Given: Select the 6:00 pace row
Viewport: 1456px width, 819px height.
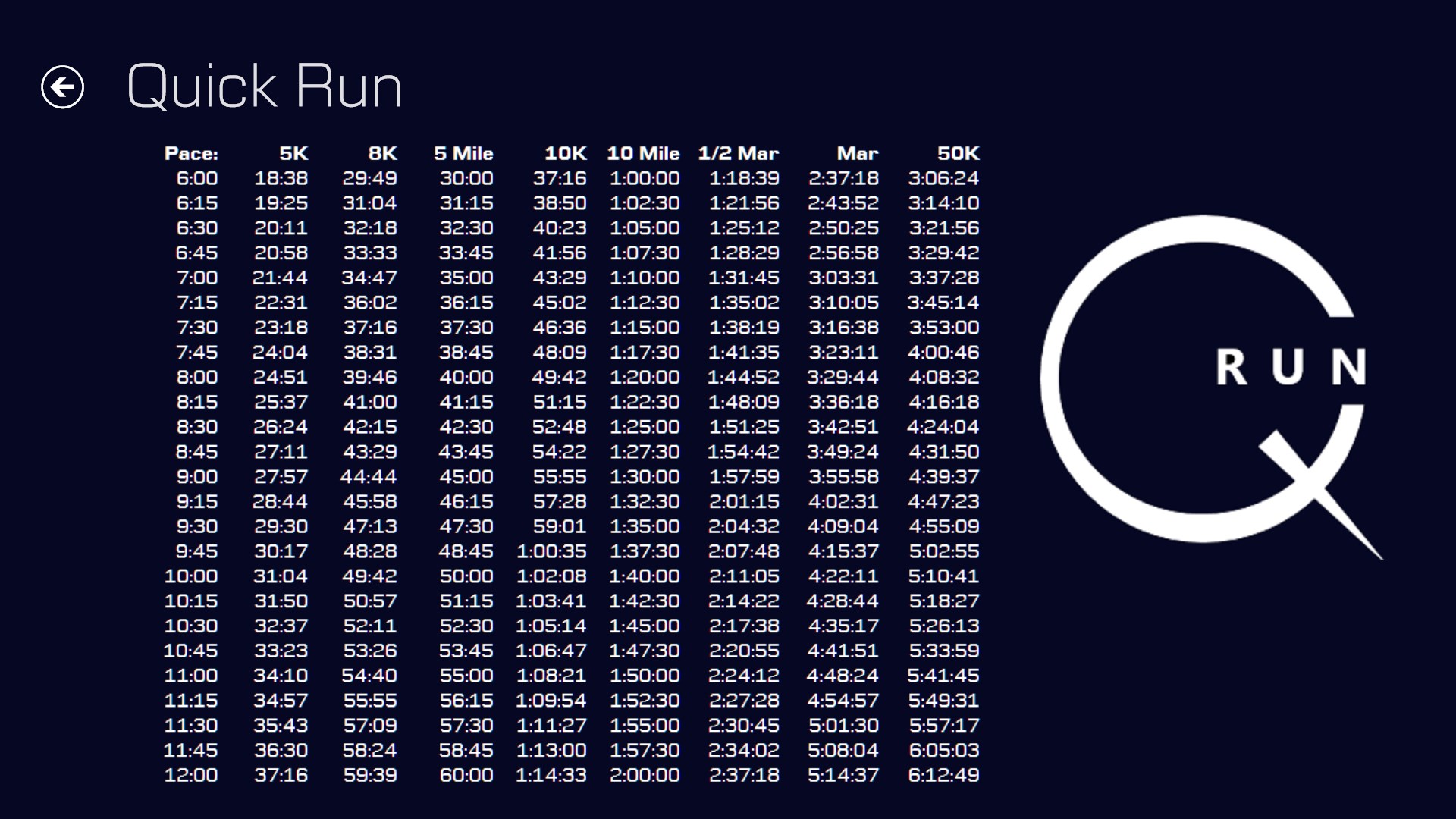Looking at the screenshot, I should point(196,179).
